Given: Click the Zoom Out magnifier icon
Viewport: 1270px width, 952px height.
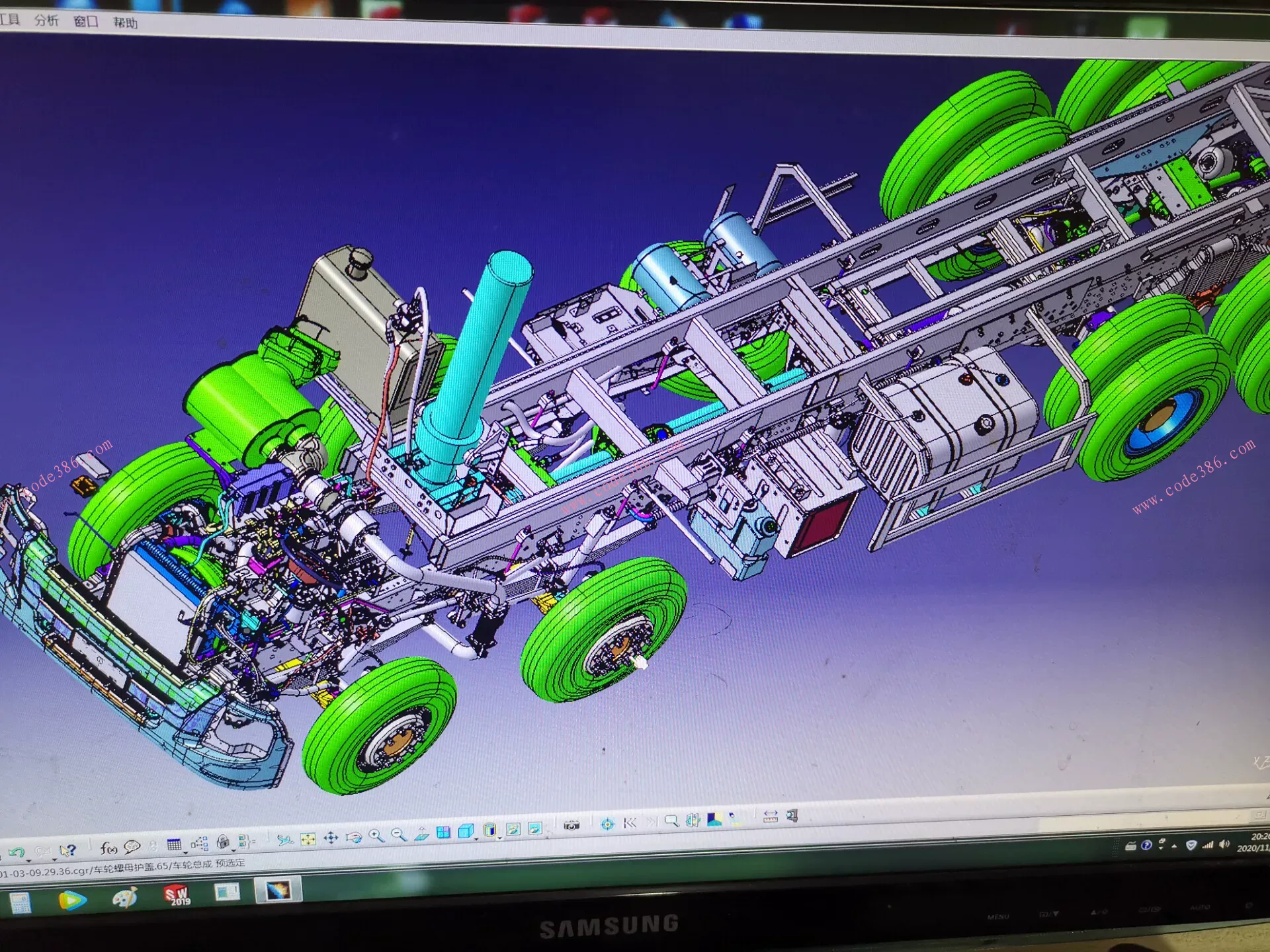Looking at the screenshot, I should (x=399, y=835).
